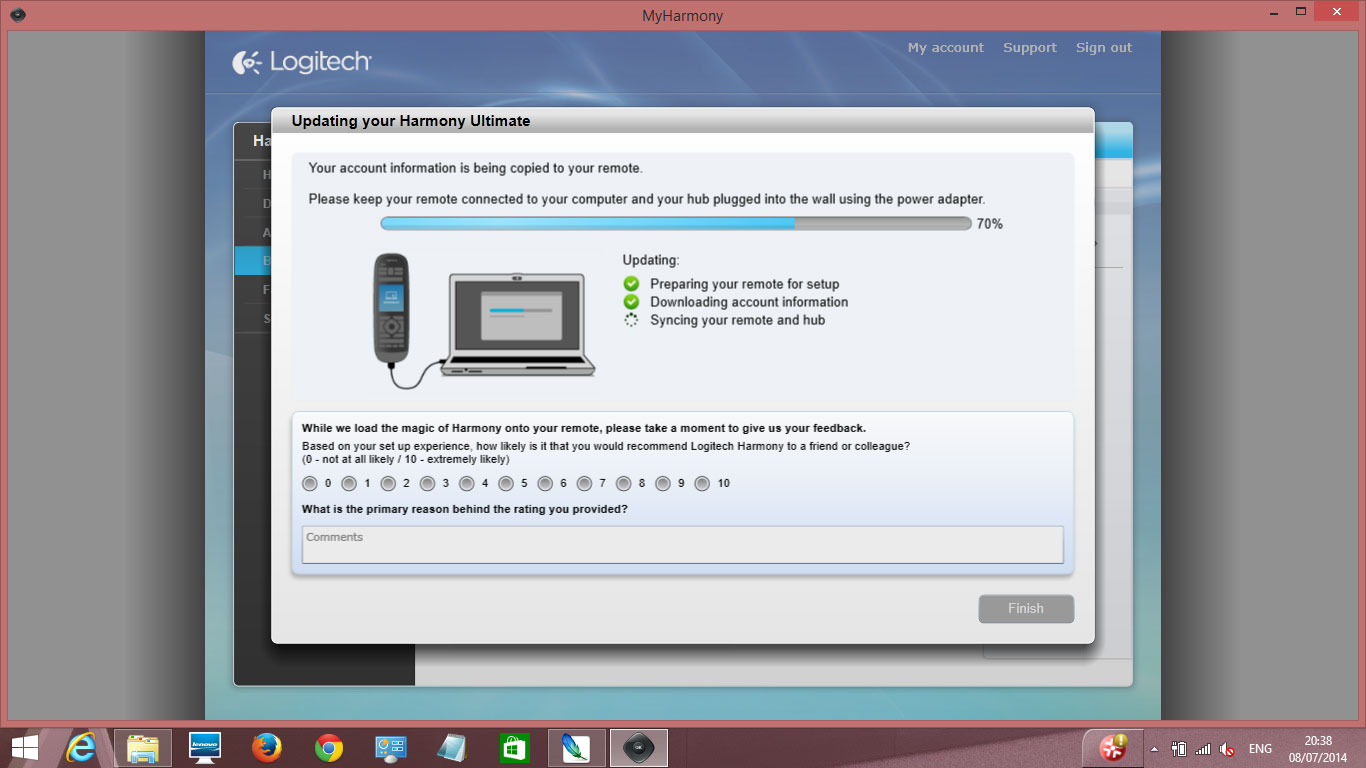Image resolution: width=1366 pixels, height=768 pixels.
Task: Select rating 7 radio button
Action: click(584, 483)
